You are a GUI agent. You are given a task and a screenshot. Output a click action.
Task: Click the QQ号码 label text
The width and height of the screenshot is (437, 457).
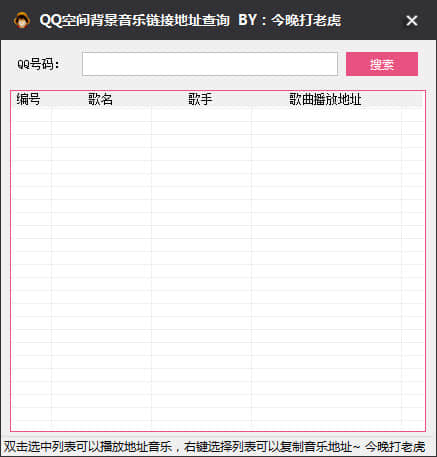tap(38, 64)
